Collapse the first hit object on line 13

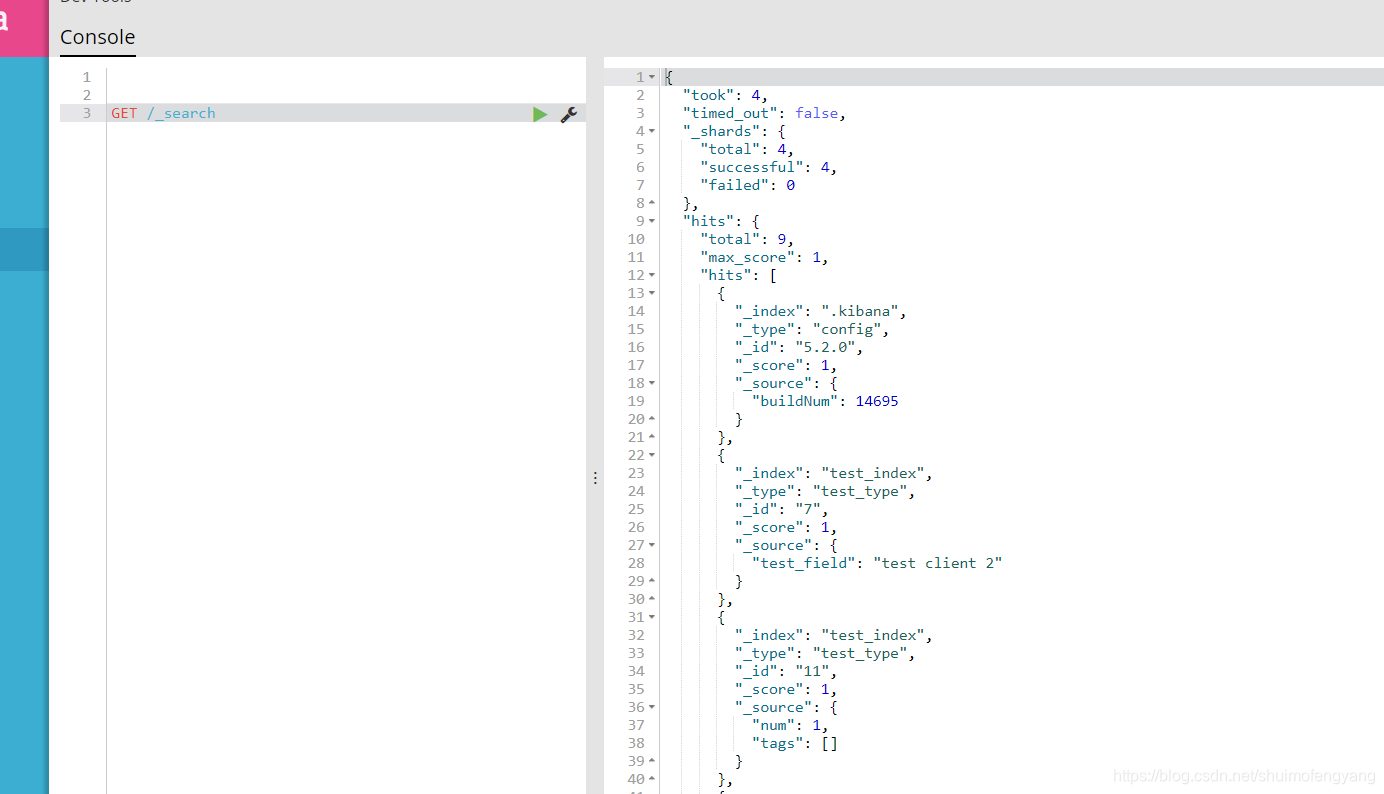pos(652,293)
